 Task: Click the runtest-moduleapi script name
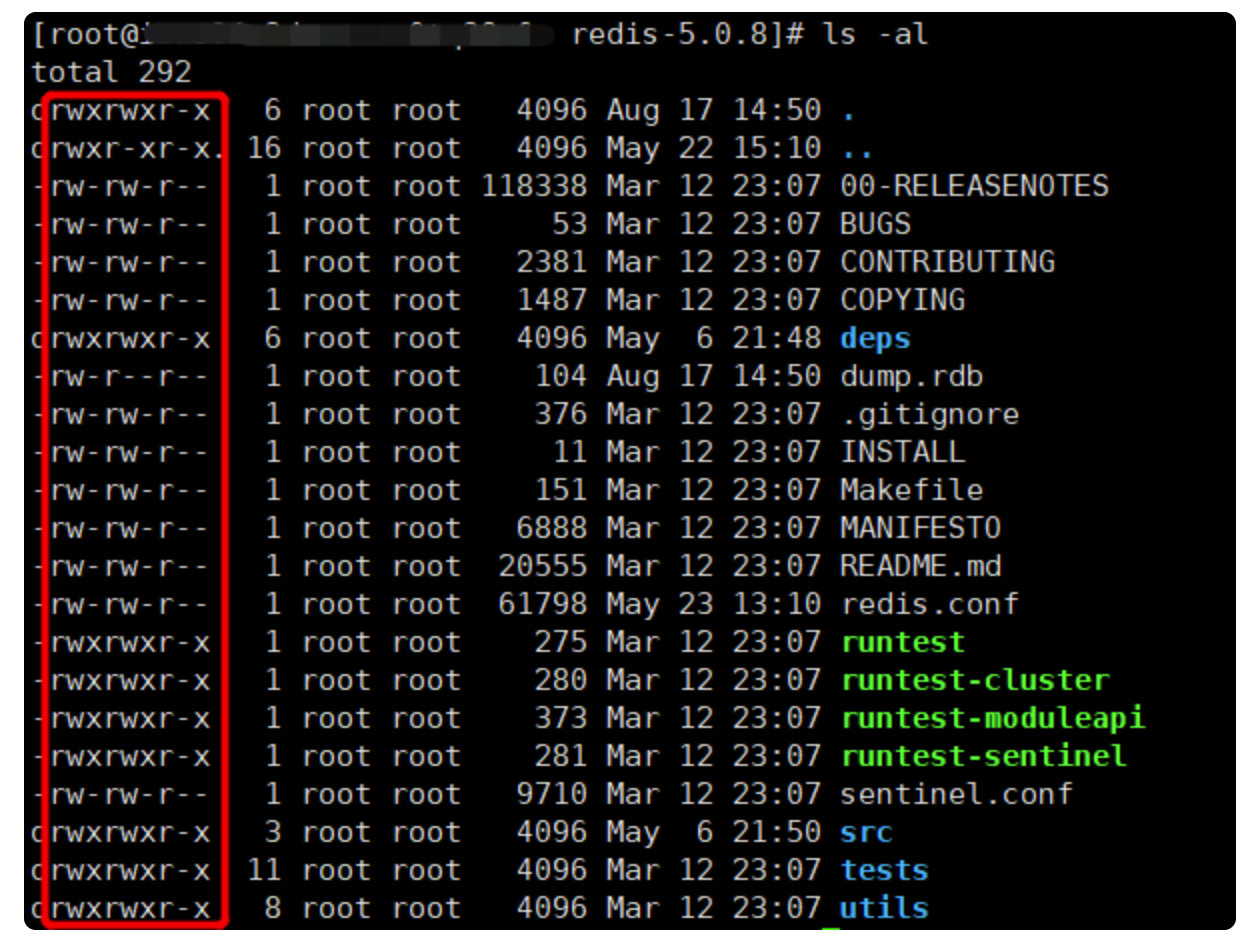click(992, 718)
